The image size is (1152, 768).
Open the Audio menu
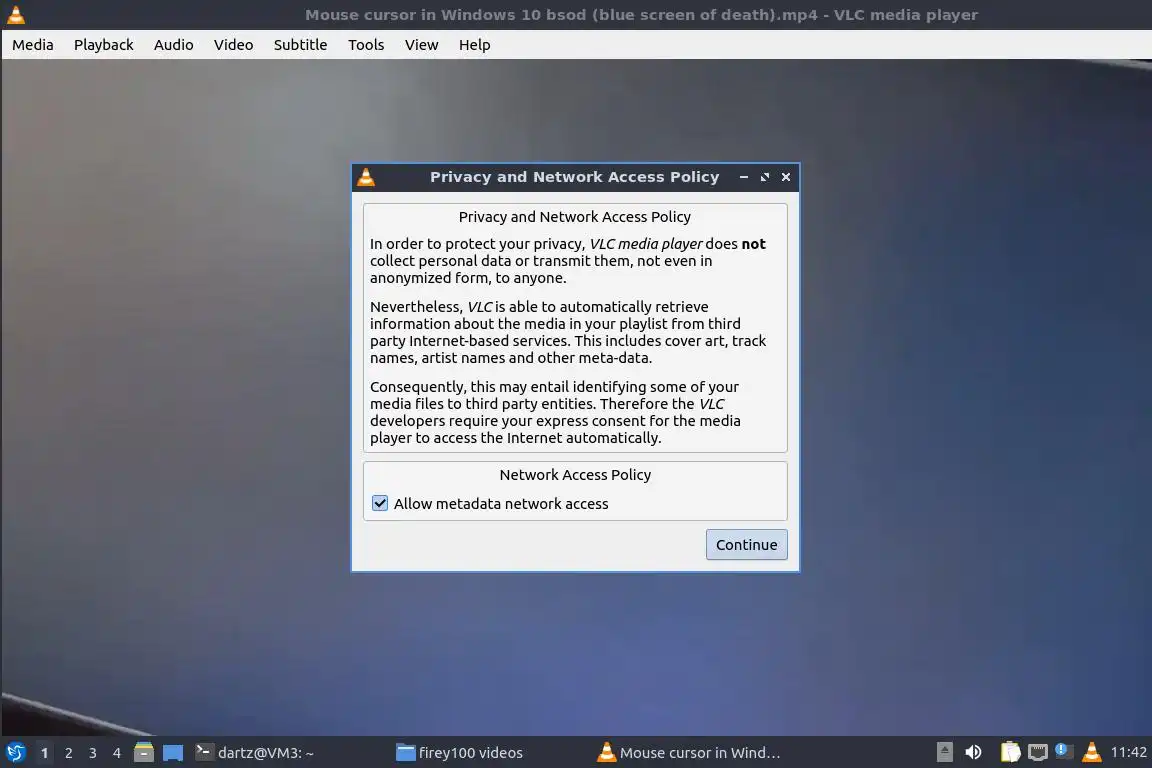pyautogui.click(x=173, y=45)
